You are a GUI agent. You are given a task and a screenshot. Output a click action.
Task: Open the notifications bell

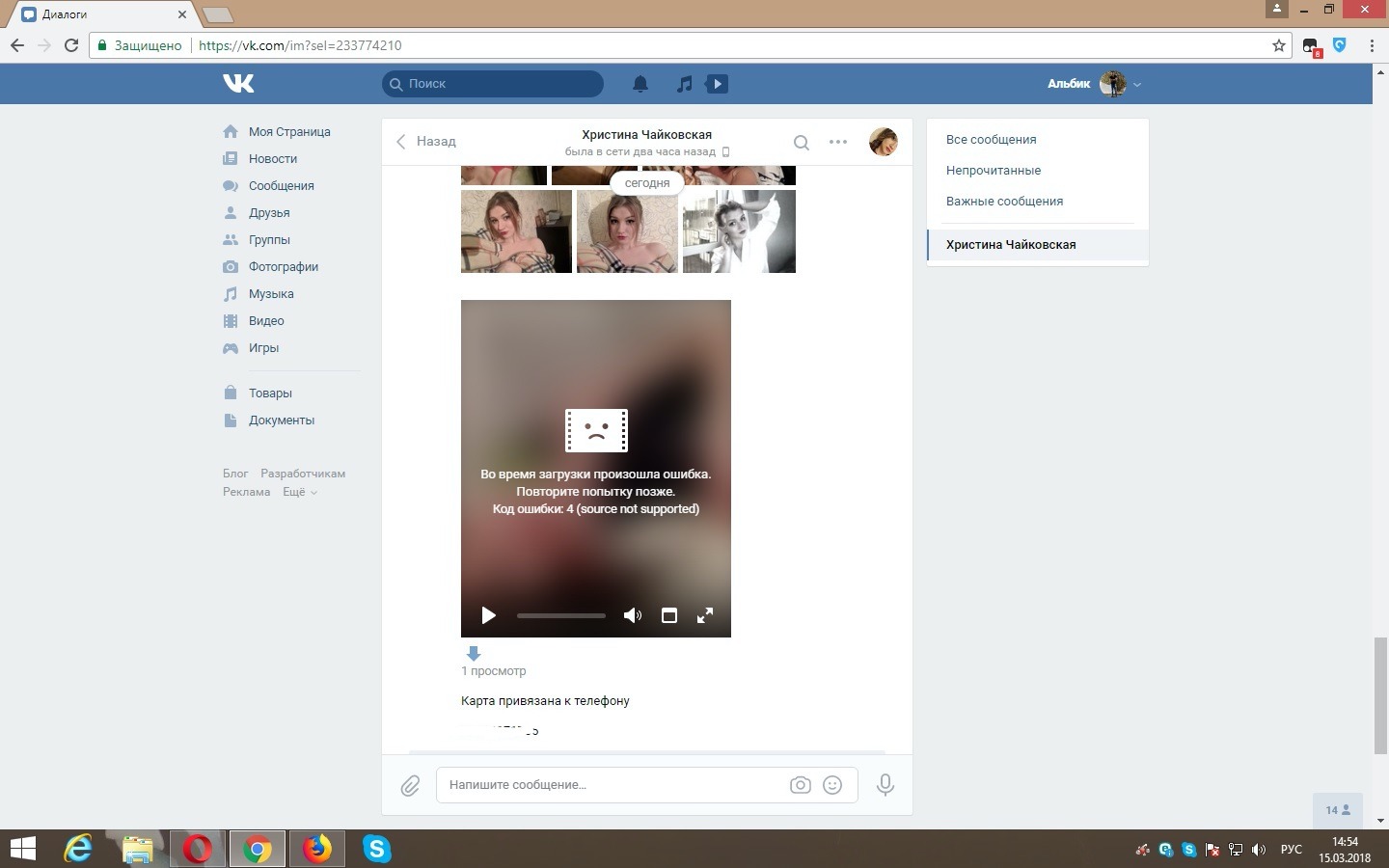640,84
